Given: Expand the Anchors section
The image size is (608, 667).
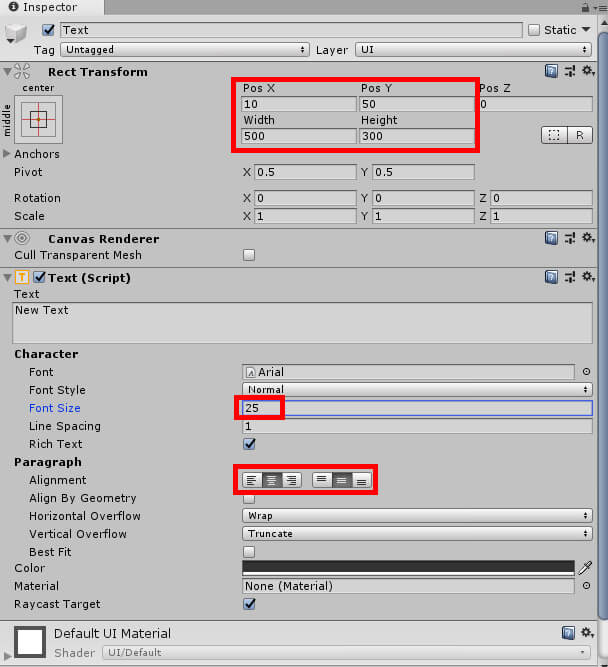Looking at the screenshot, I should (x=8, y=154).
